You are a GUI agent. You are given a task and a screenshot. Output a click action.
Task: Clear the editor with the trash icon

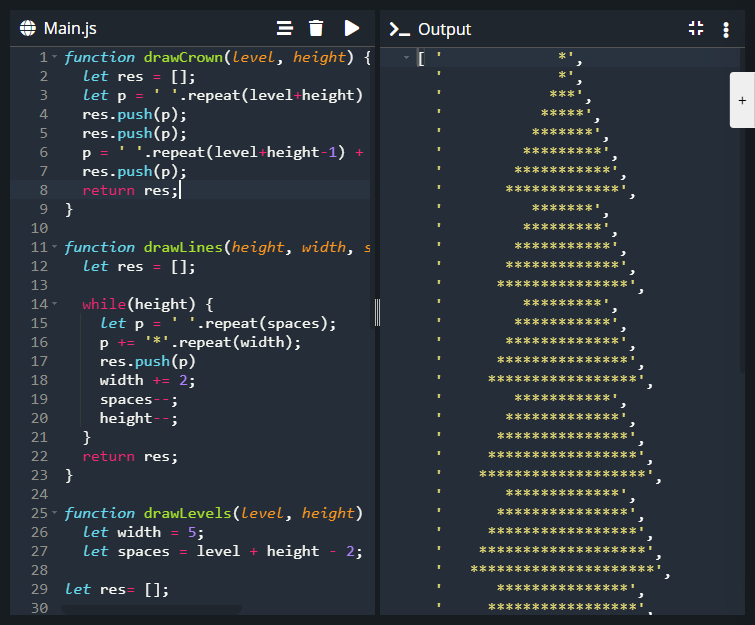[316, 28]
